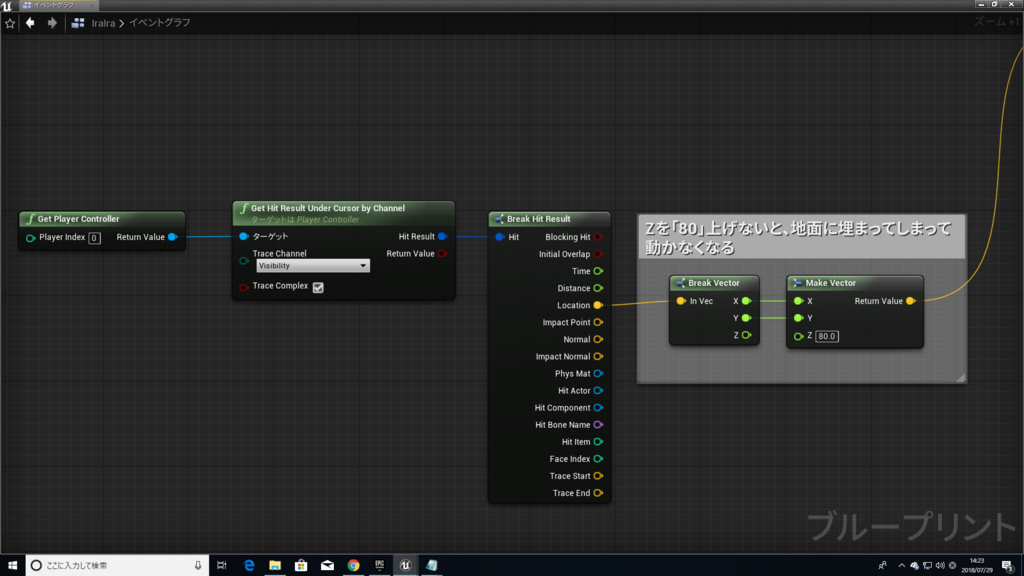The width and height of the screenshot is (1024, 576).
Task: Open the Trace Channel Visibility dropdown
Action: pos(312,266)
